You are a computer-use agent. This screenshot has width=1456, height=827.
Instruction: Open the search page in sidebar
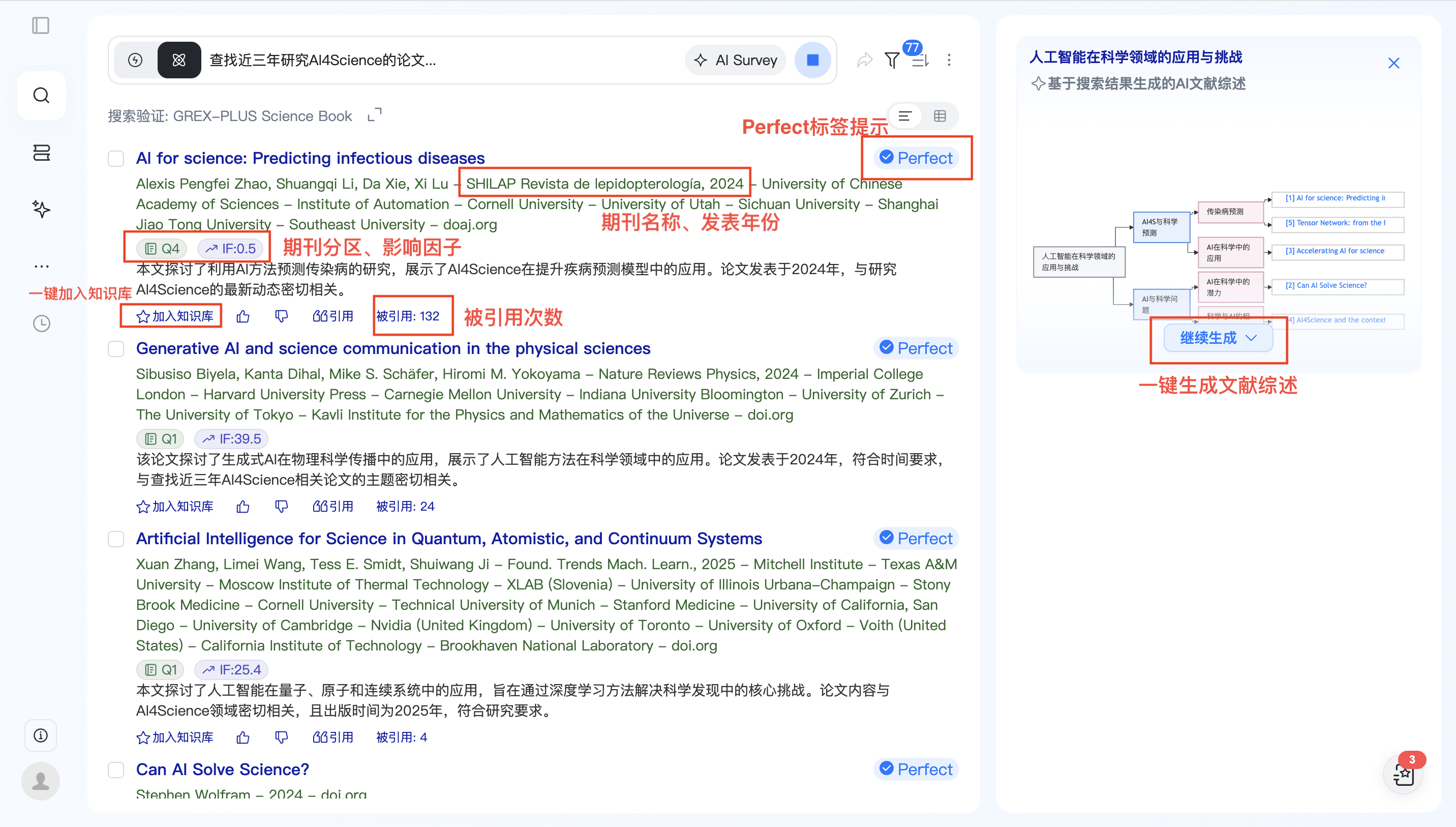[x=42, y=95]
